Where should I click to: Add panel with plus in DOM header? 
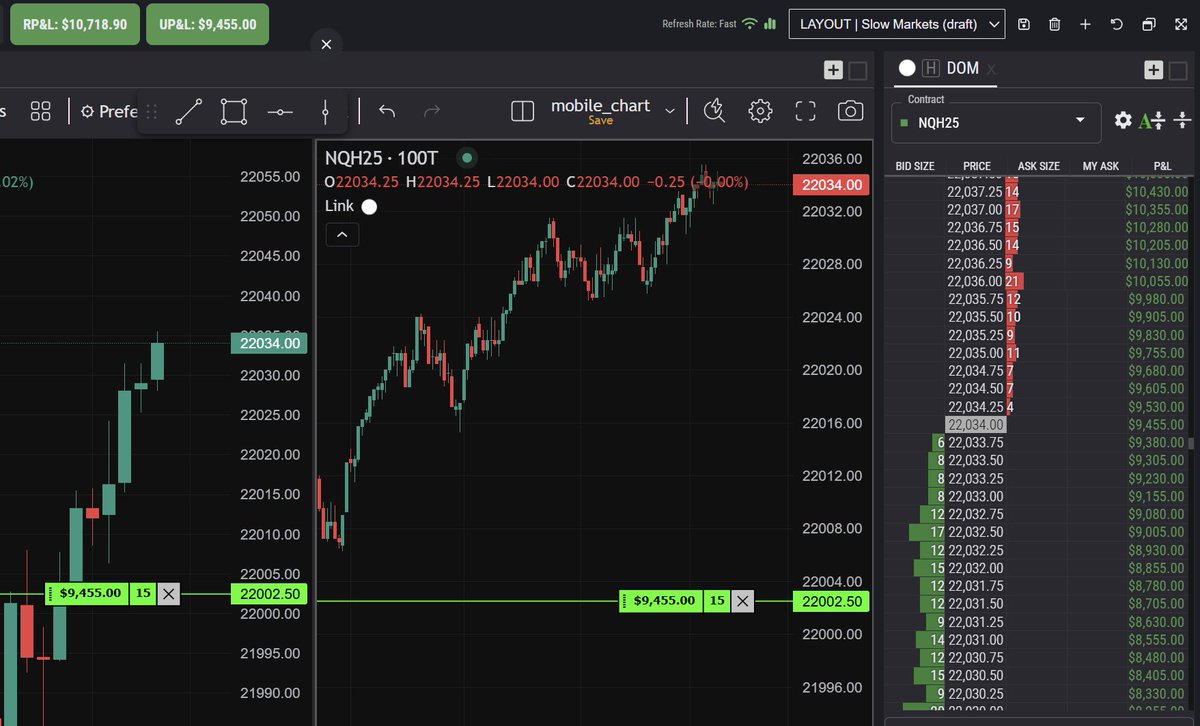point(1153,70)
